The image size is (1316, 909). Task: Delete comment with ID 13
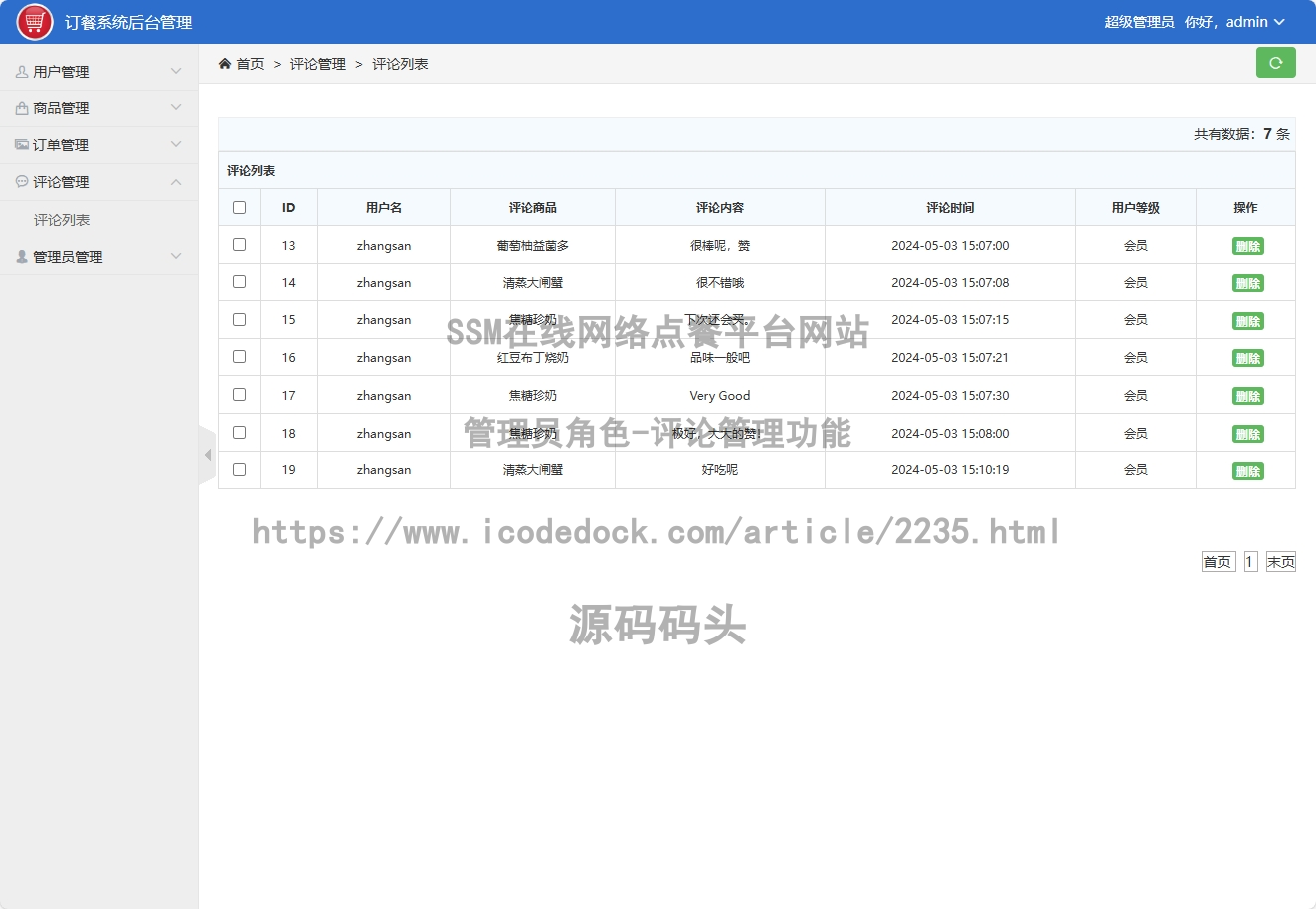coord(1247,246)
